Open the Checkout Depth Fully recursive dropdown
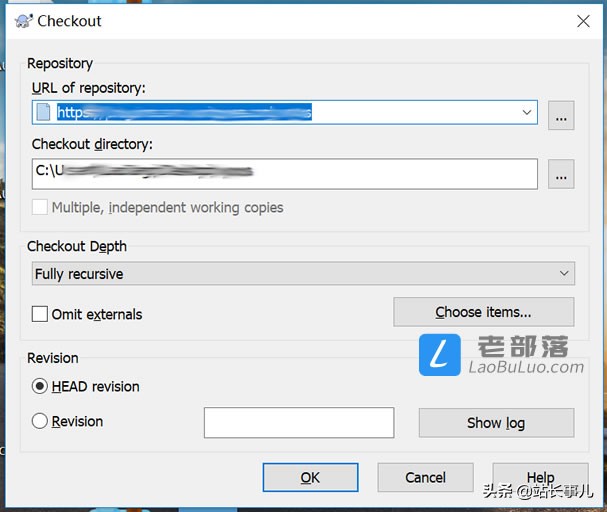The width and height of the screenshot is (607, 512). (303, 274)
